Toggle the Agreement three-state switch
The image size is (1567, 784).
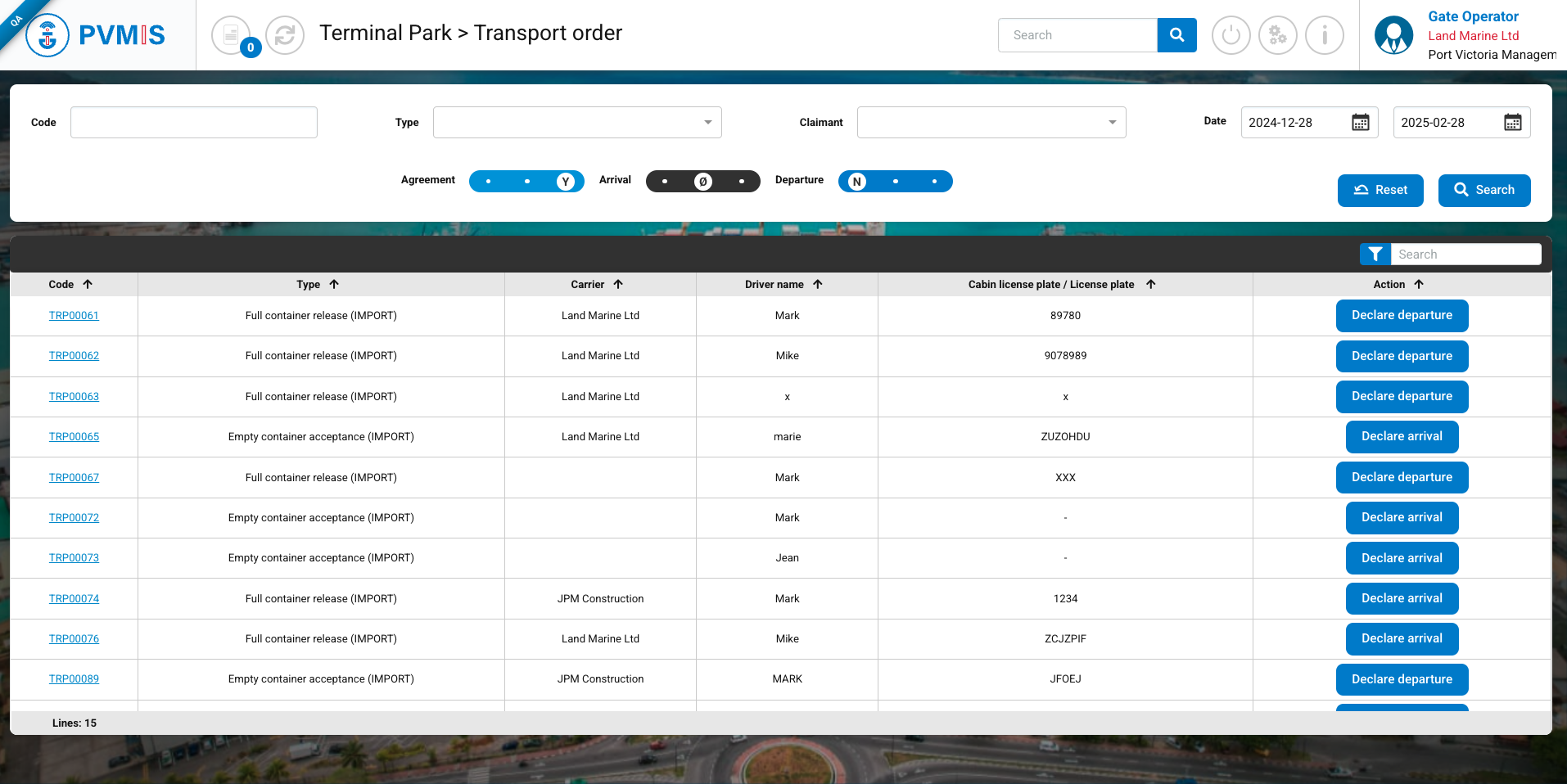526,182
